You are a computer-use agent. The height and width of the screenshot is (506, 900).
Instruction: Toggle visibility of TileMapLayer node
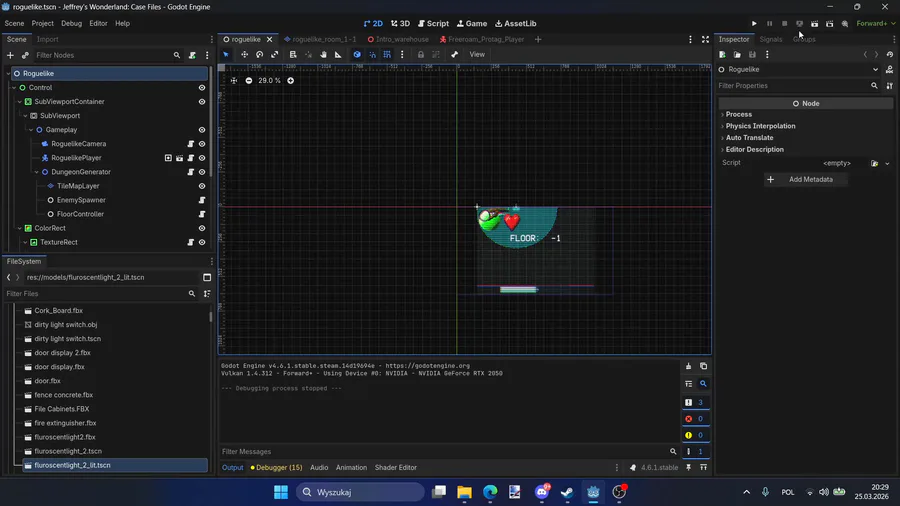tap(202, 186)
